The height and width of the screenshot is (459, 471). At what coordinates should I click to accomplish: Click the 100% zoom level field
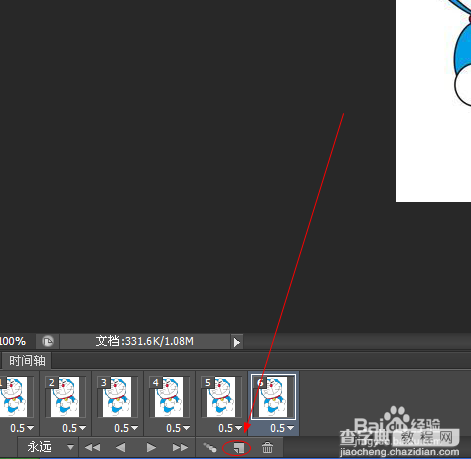point(13,341)
